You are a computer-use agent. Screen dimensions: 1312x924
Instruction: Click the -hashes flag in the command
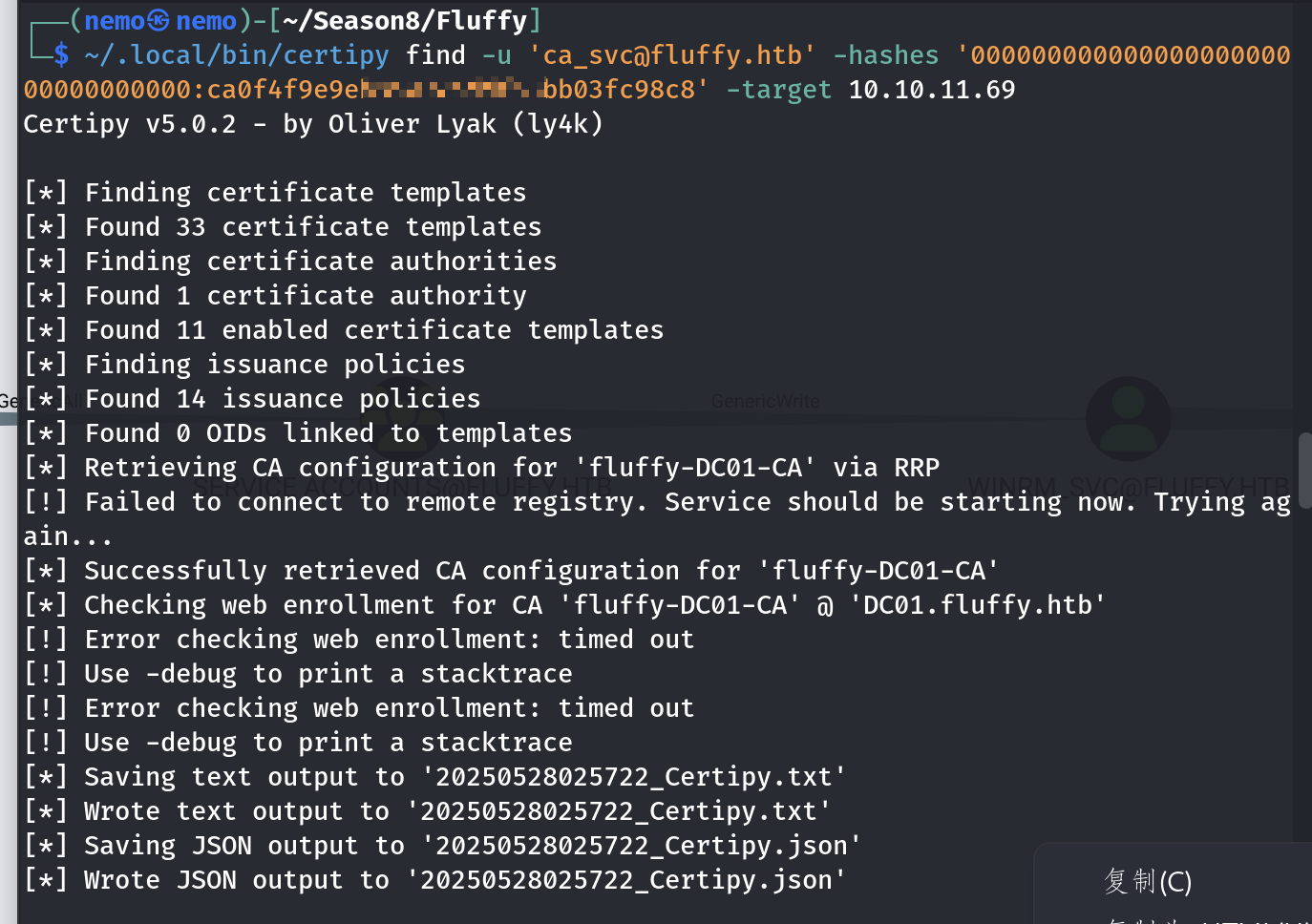click(x=886, y=55)
